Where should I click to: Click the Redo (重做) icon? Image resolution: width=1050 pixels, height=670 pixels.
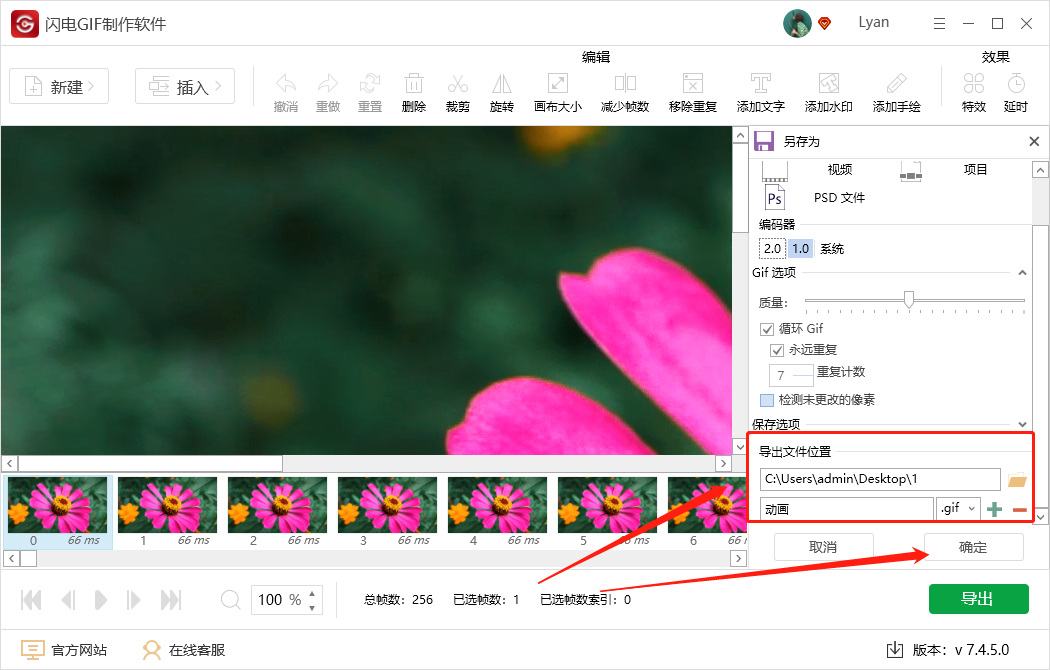tap(328, 84)
